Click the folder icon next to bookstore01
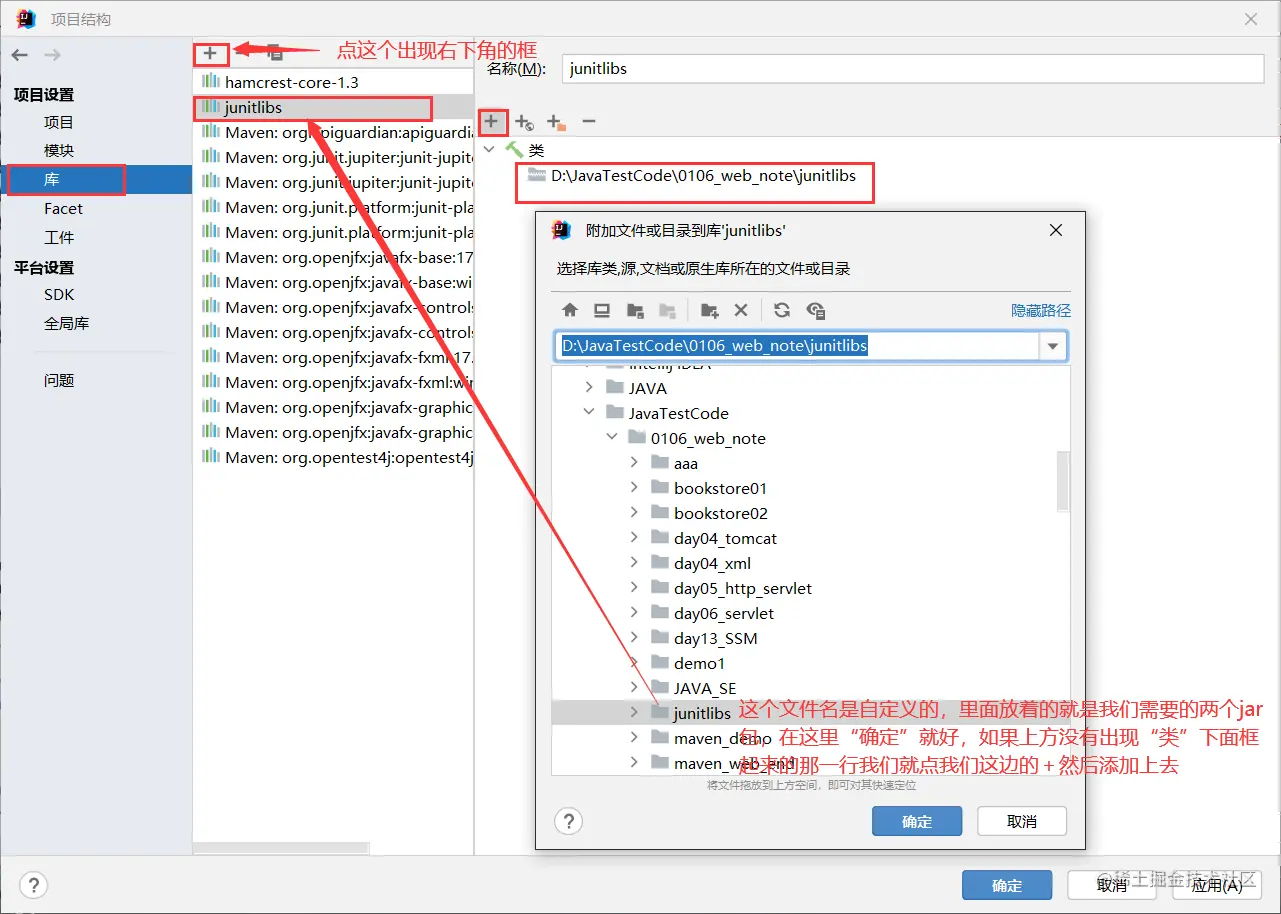Screen dimensions: 1281x914 [659, 487]
